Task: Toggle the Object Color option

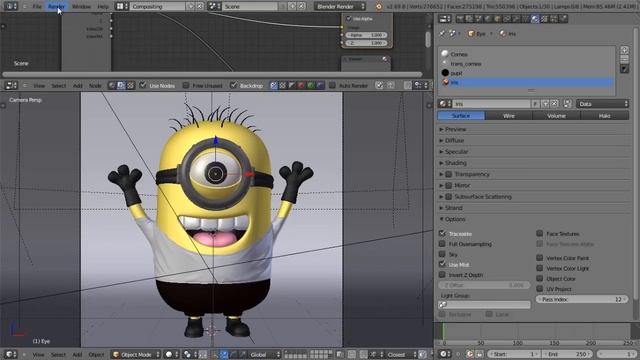Action: click(540, 278)
